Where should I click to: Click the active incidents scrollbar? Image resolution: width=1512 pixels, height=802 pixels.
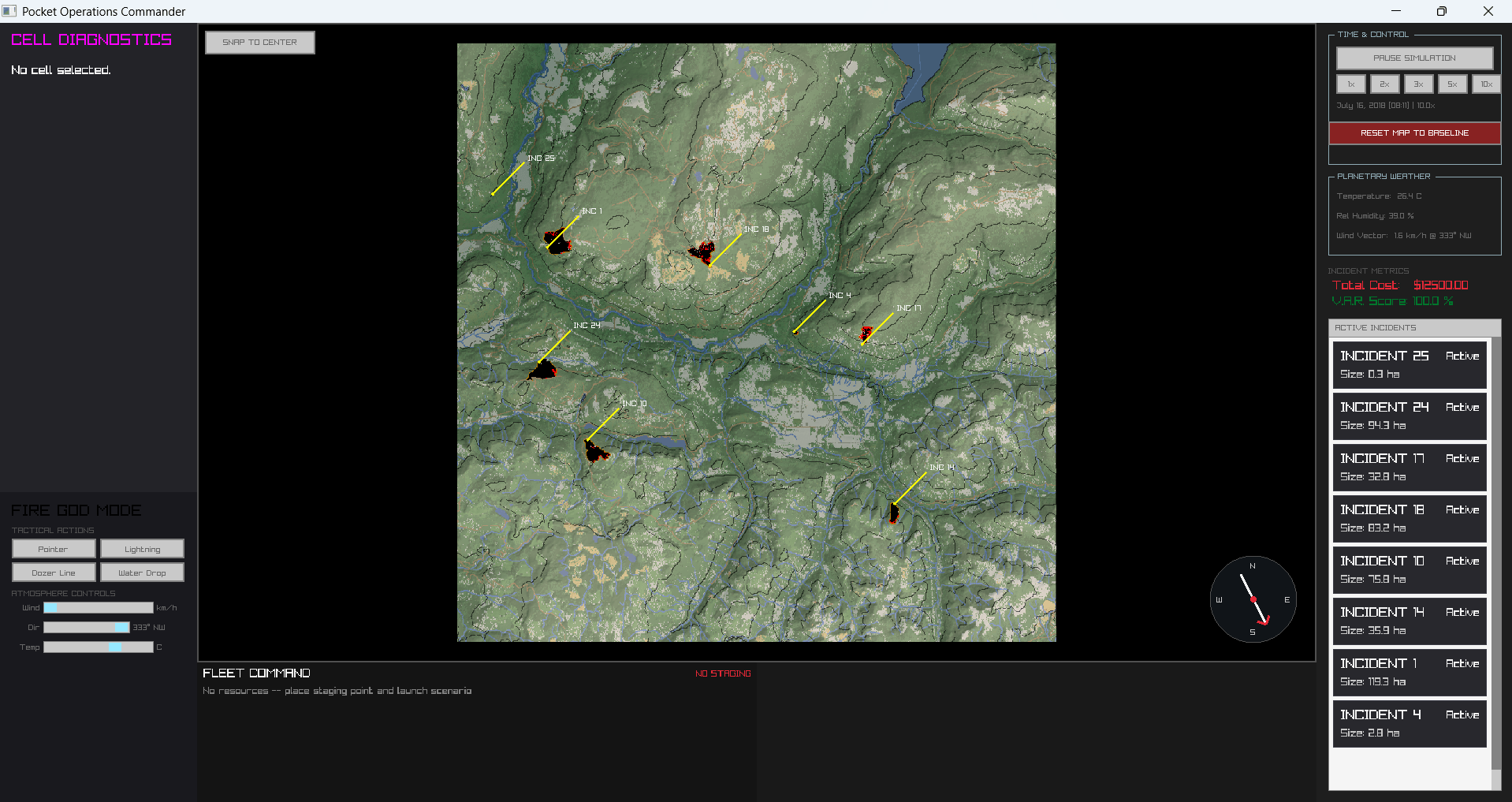coord(1496,554)
